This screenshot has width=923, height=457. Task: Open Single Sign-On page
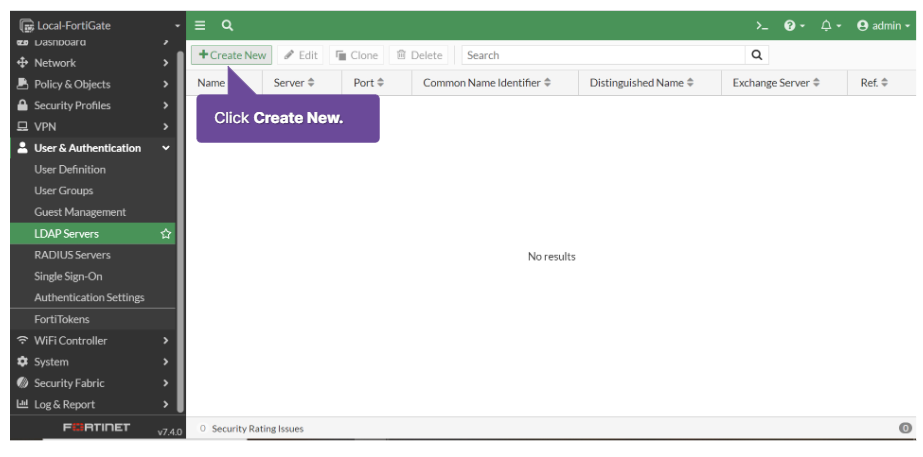coord(68,276)
